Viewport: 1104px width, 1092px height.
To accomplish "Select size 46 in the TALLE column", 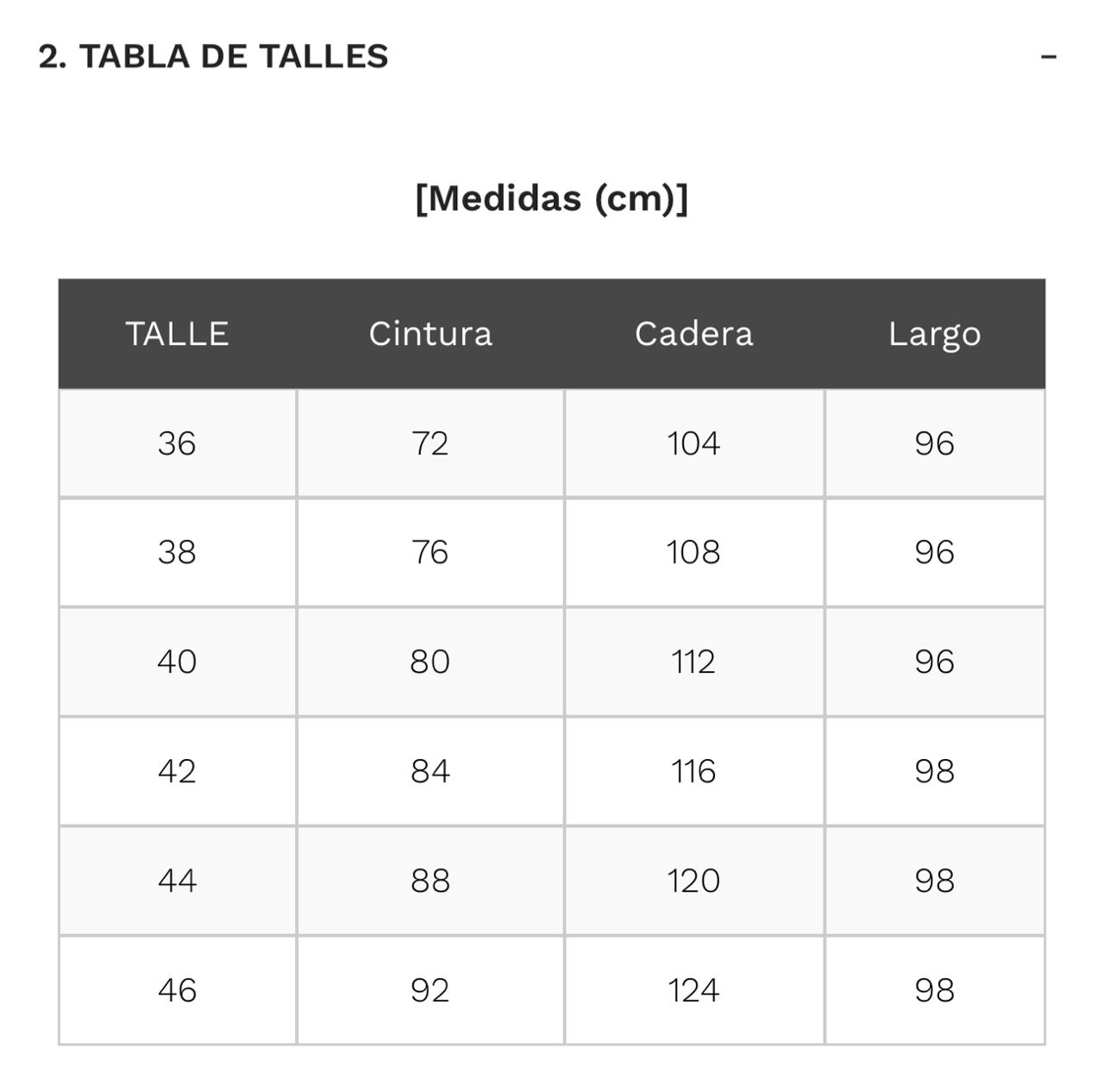I will tap(177, 990).
